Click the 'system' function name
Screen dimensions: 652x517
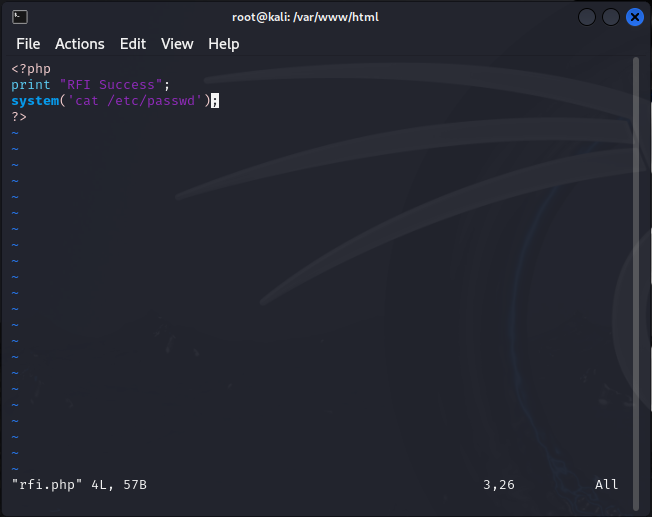point(35,101)
